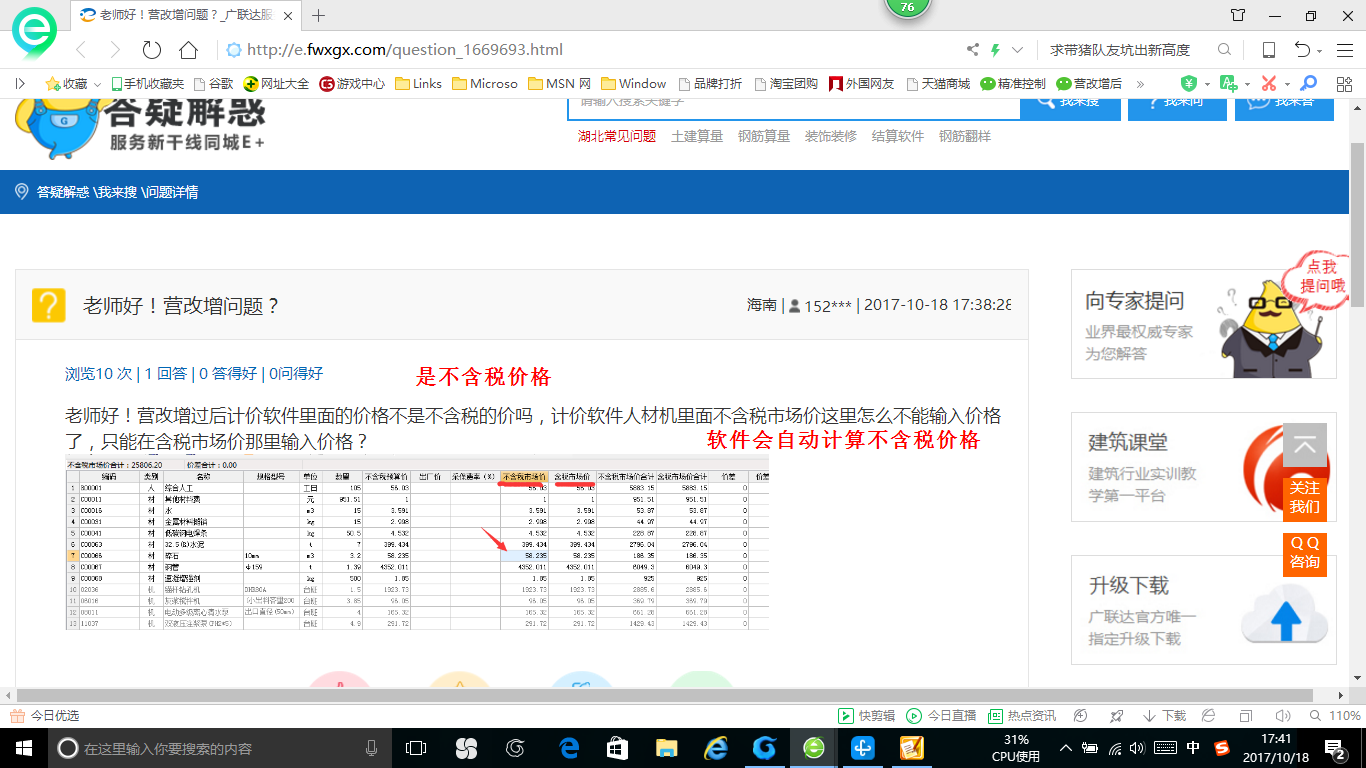The image size is (1366, 768).
Task: Click the 答疑解惑 breadcrumb link
Action: (x=63, y=192)
